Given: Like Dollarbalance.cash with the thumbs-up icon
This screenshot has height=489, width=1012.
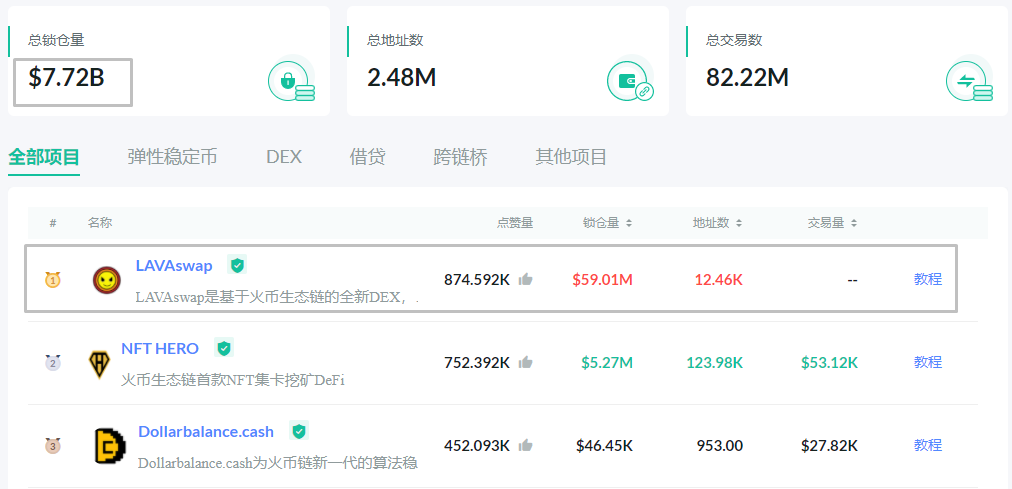Looking at the screenshot, I should point(526,445).
